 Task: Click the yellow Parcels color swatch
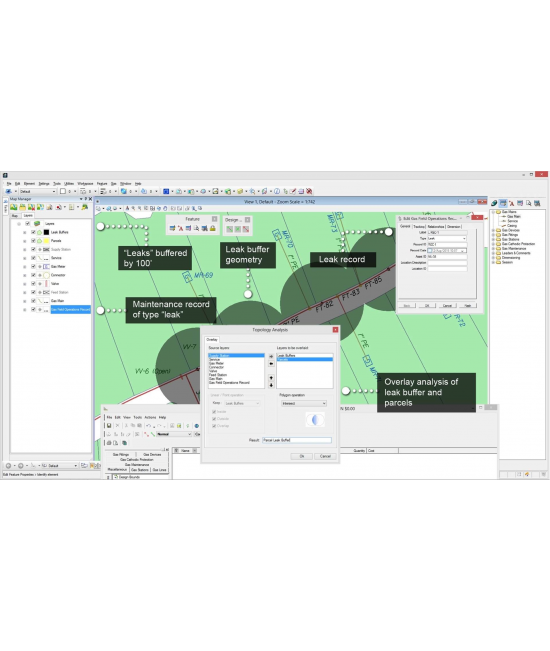(46, 241)
